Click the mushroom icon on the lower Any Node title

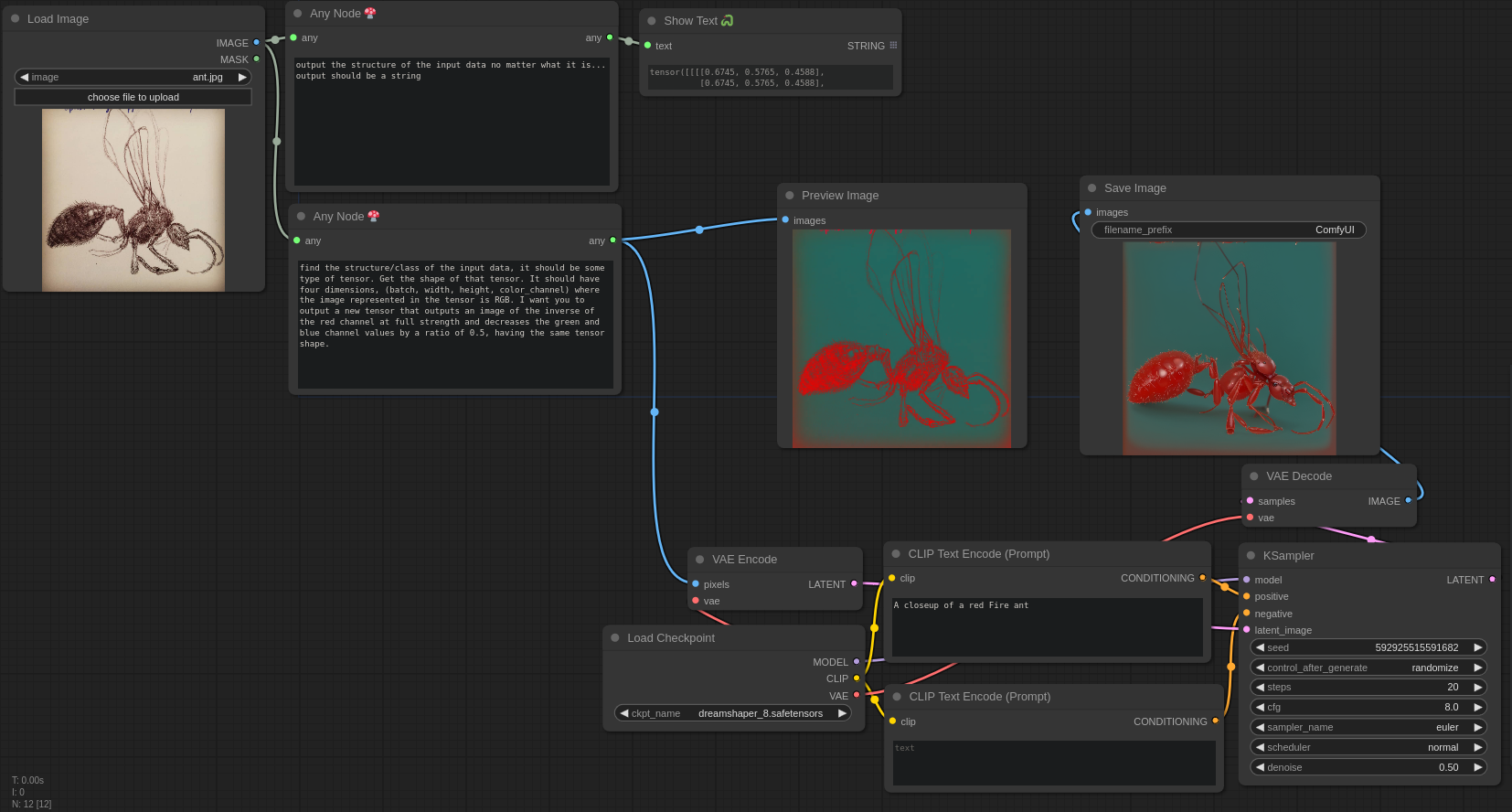click(373, 216)
